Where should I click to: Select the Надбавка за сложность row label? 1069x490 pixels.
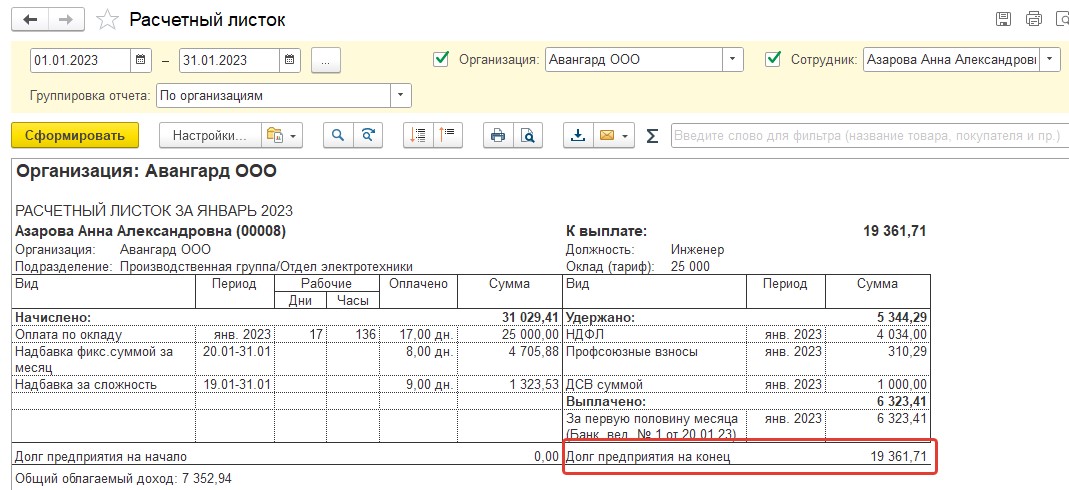click(86, 384)
